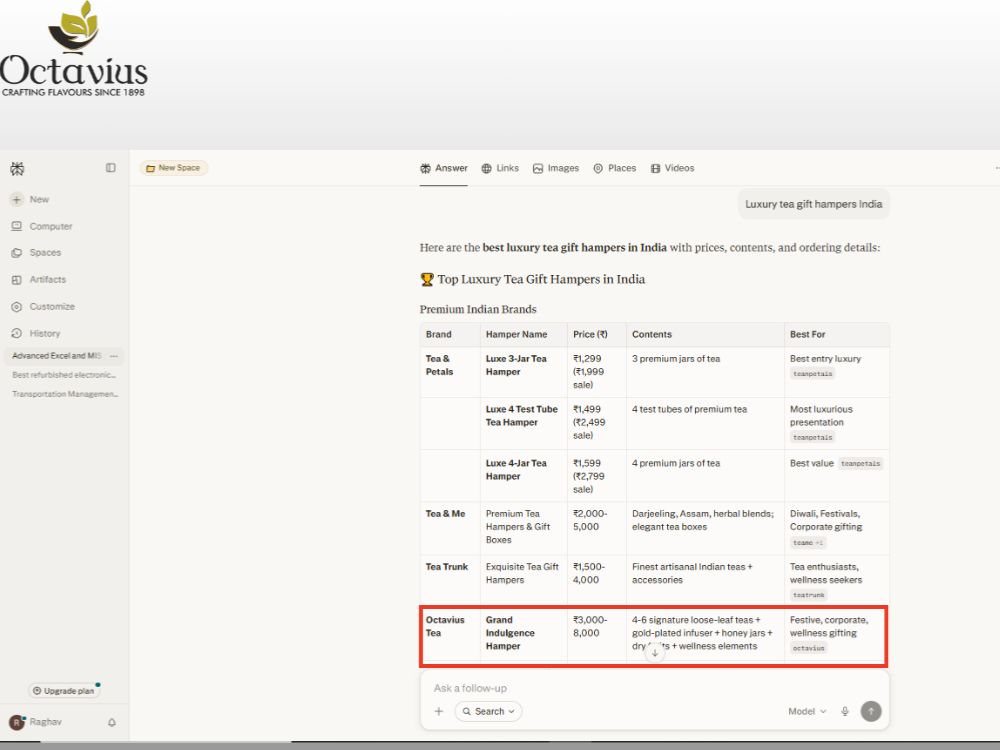The width and height of the screenshot is (1000, 750).
Task: Focus the Ask a follow-up input field
Action: 654,688
